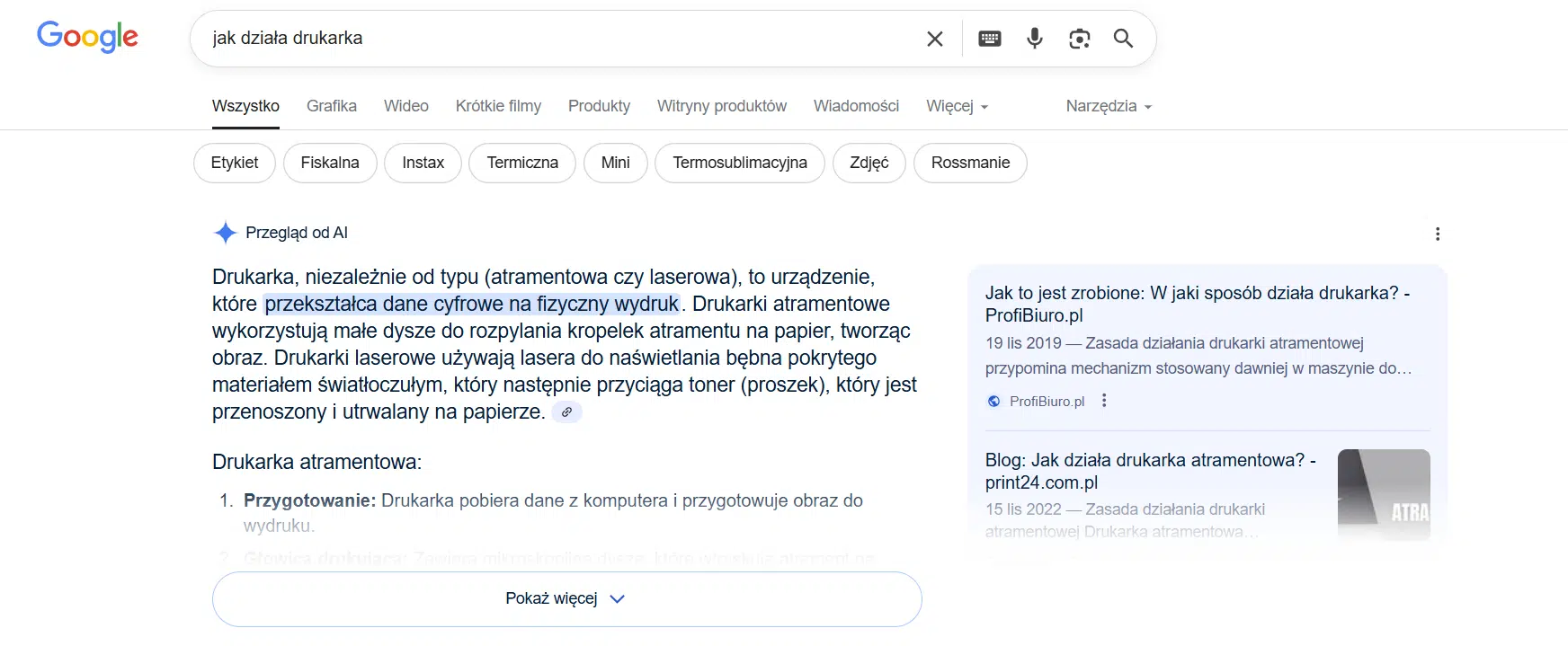The height and width of the screenshot is (646, 1568).
Task: Open the on-screen keyboard input tool
Action: (989, 39)
